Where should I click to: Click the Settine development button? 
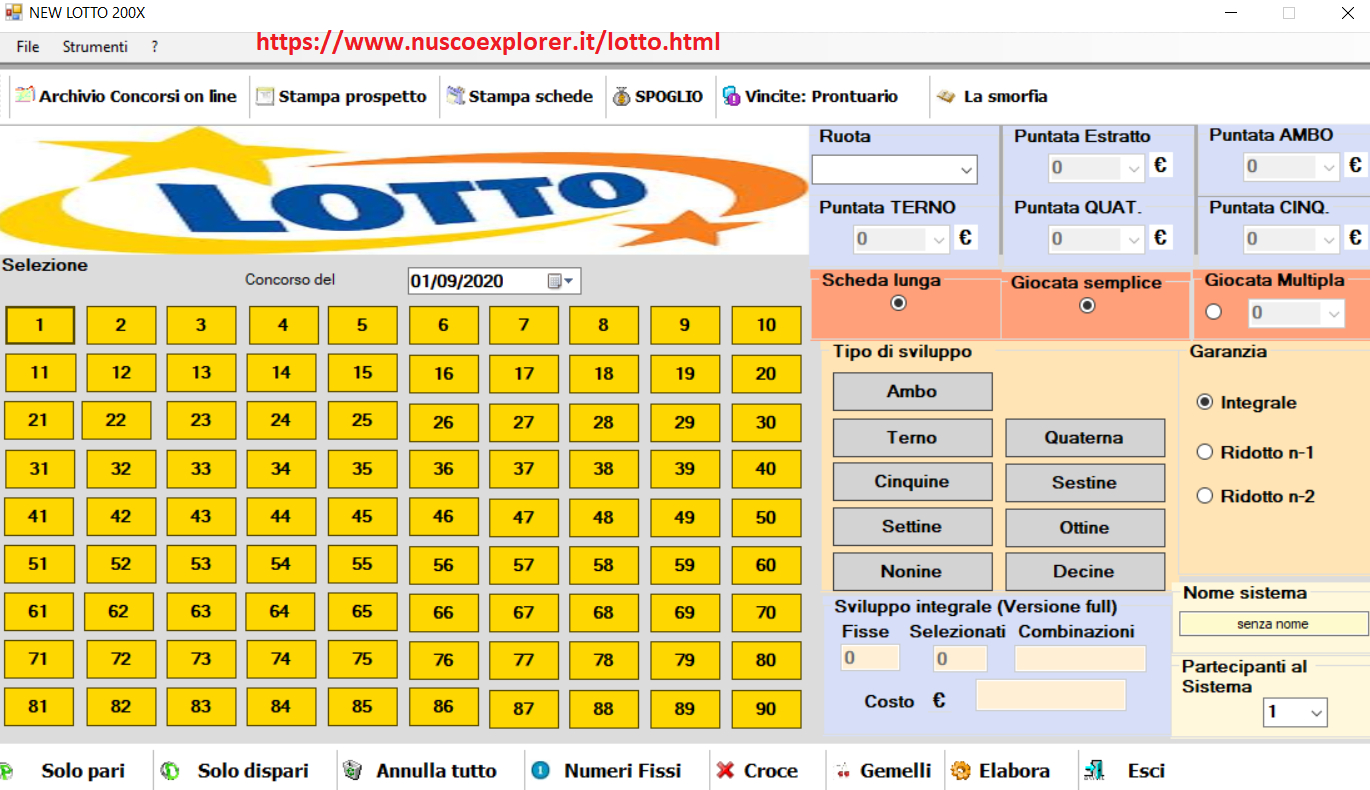point(912,526)
